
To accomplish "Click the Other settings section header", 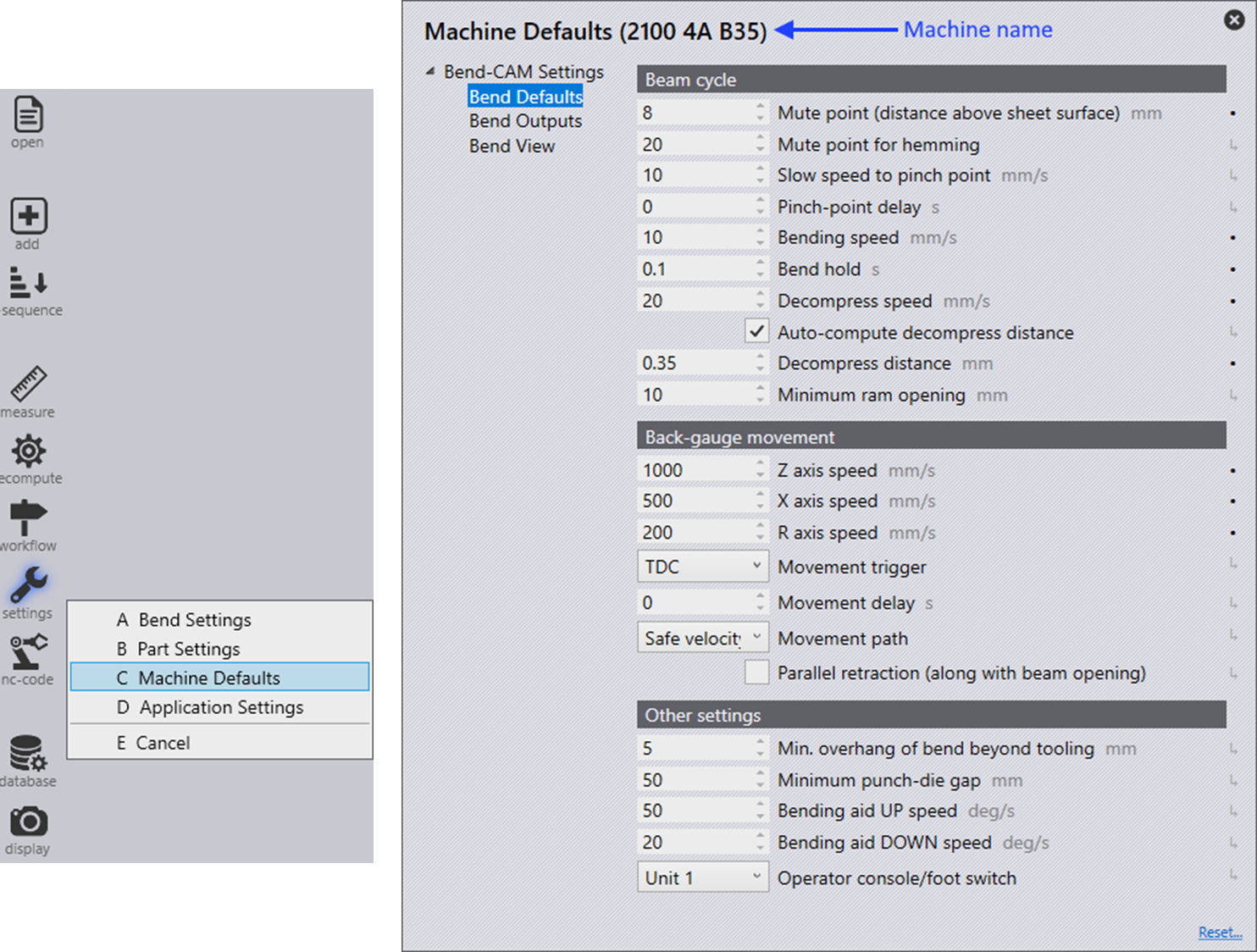I will pos(932,715).
